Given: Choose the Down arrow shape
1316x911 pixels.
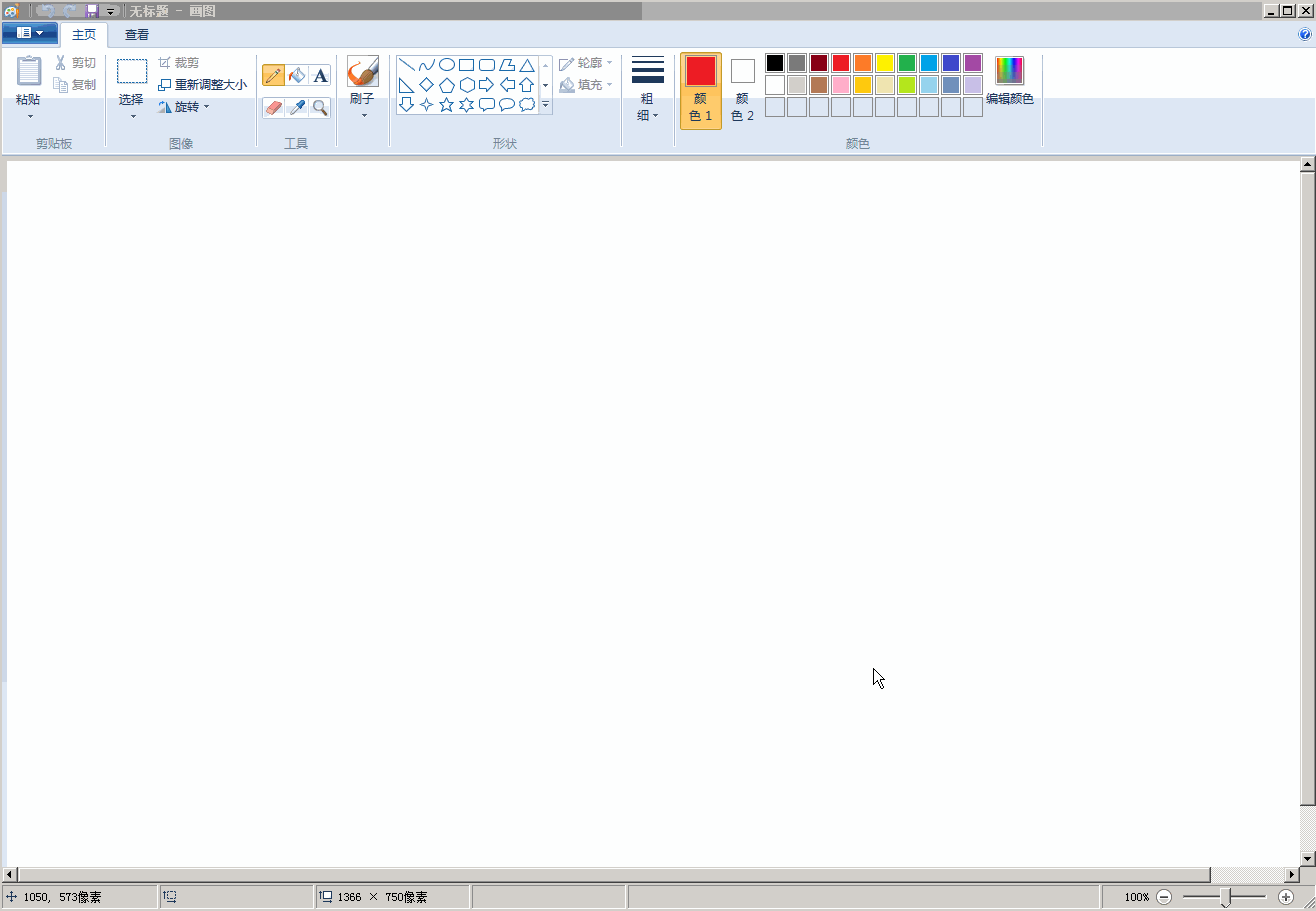Looking at the screenshot, I should (x=407, y=104).
